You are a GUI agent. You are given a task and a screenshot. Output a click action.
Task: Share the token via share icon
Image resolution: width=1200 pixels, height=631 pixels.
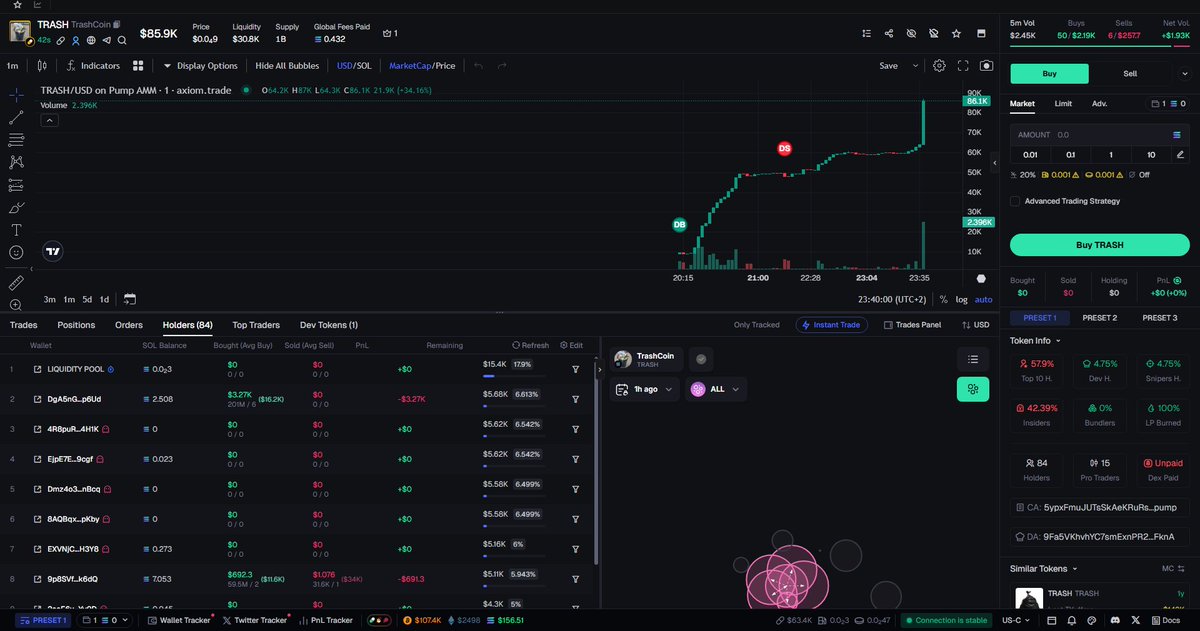(x=889, y=33)
